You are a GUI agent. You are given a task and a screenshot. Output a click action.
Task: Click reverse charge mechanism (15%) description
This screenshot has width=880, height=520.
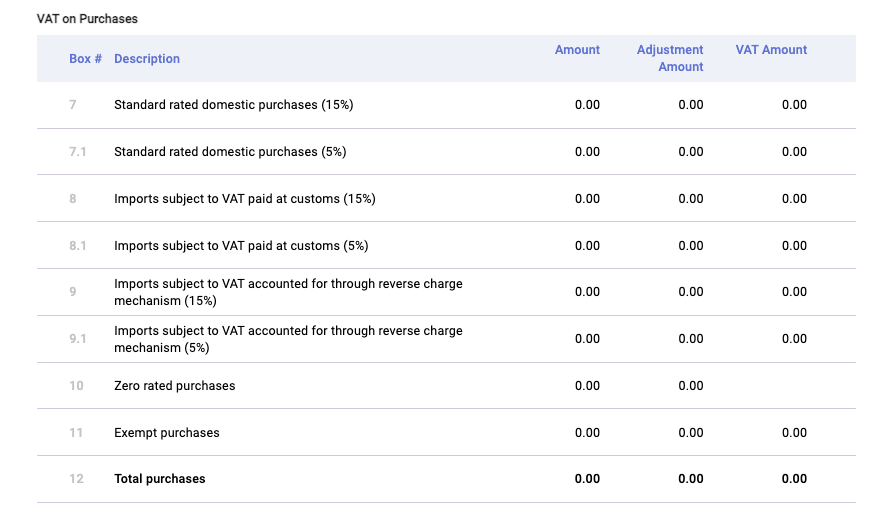click(288, 292)
